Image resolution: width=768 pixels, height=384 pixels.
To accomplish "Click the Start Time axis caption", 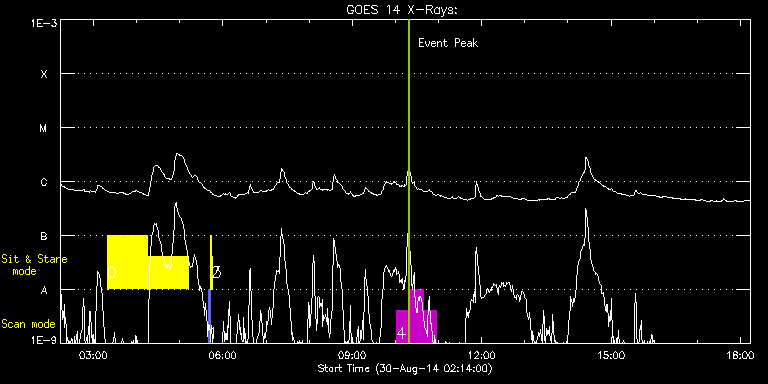I will coord(405,368).
